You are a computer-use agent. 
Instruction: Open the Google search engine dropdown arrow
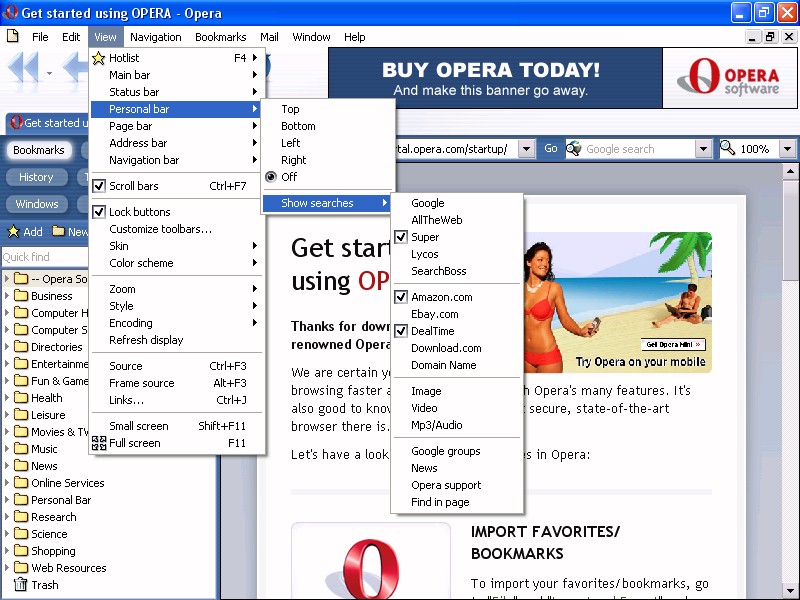702,149
